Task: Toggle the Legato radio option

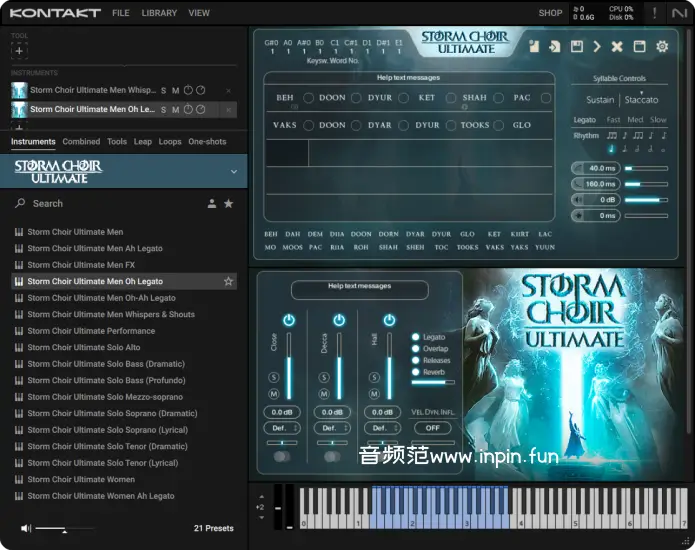Action: [416, 337]
